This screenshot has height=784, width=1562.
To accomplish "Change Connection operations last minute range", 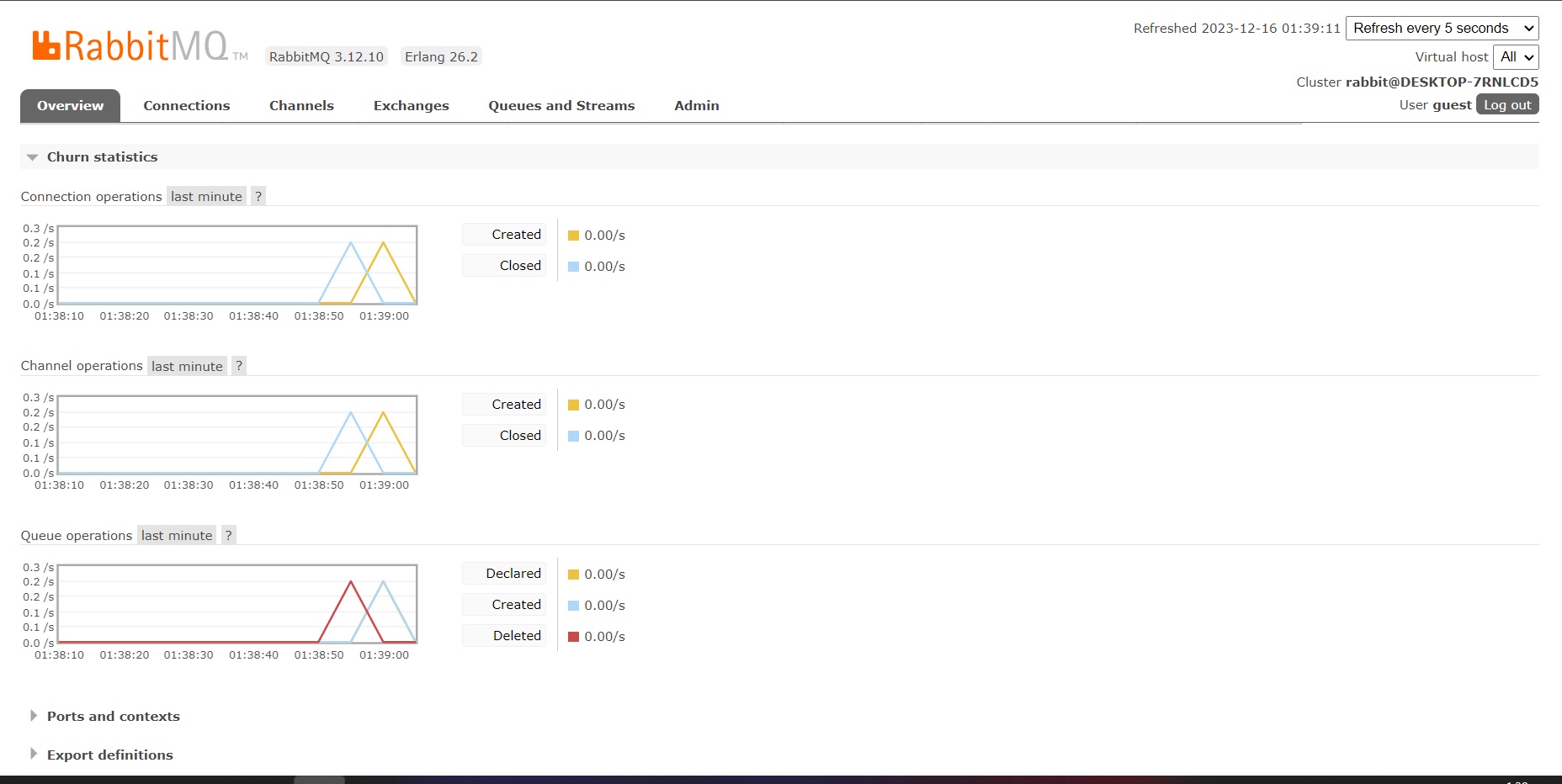I will click(x=206, y=196).
